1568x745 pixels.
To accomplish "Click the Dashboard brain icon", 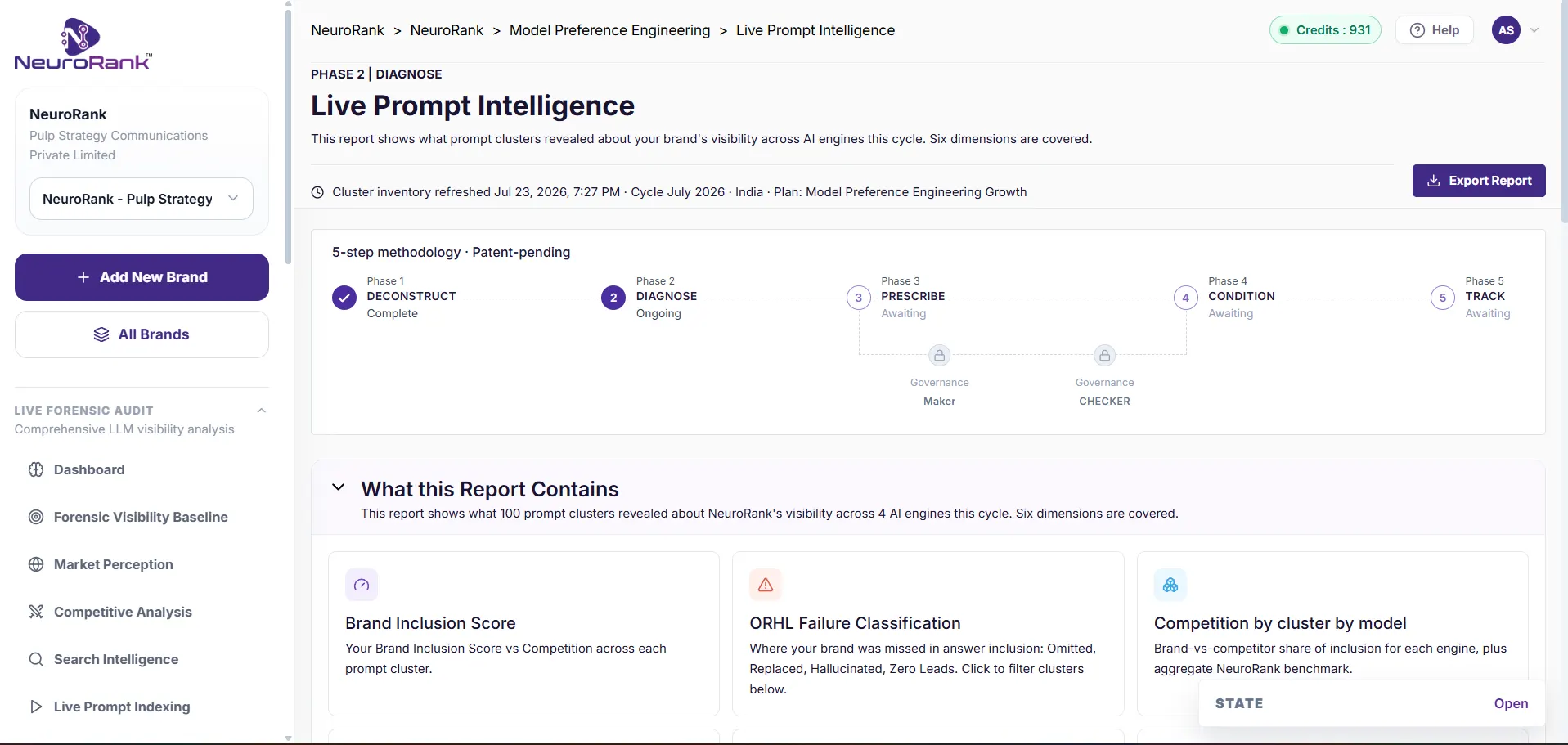I will point(36,469).
